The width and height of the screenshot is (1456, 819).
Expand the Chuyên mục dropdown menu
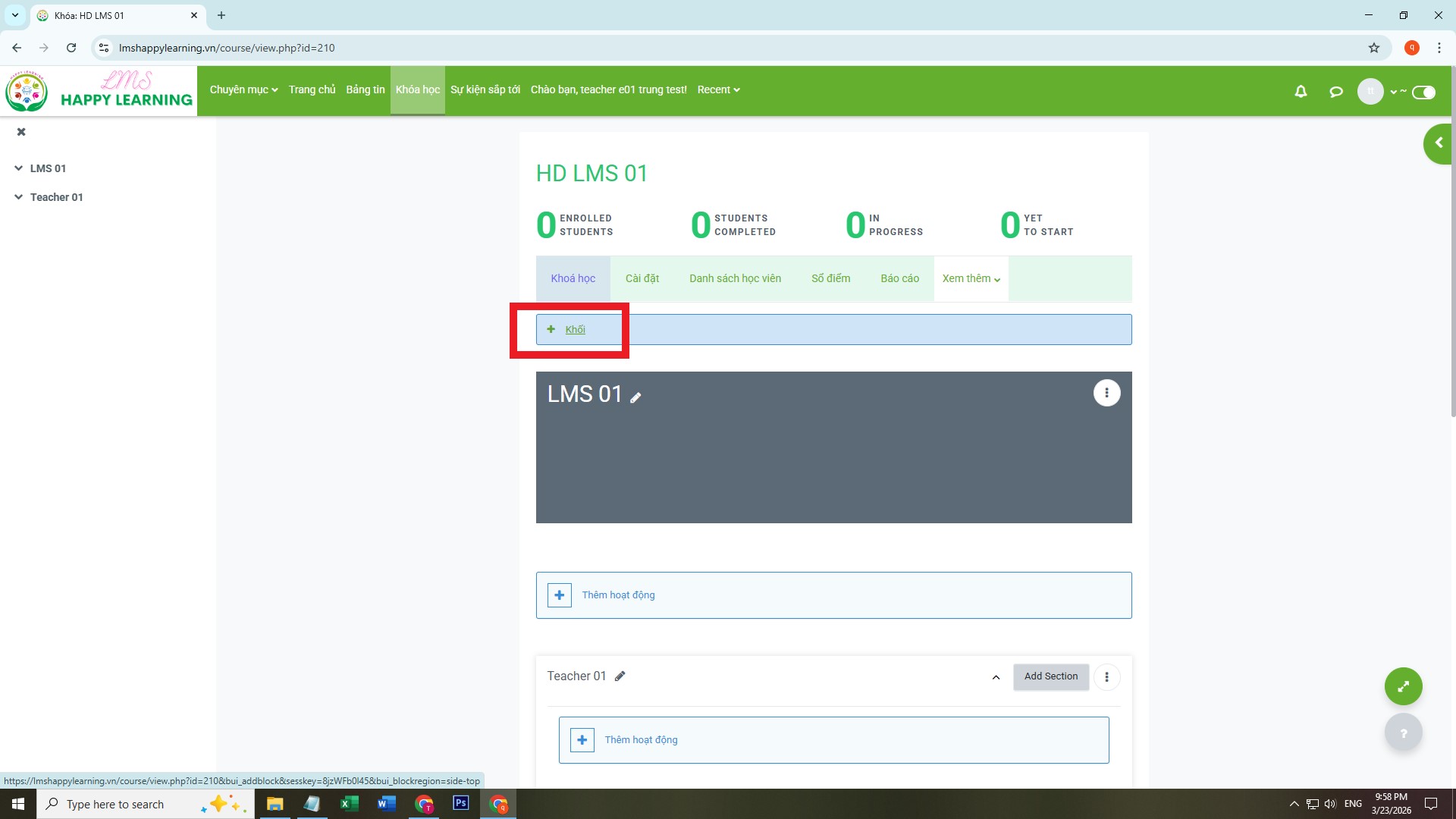click(243, 89)
